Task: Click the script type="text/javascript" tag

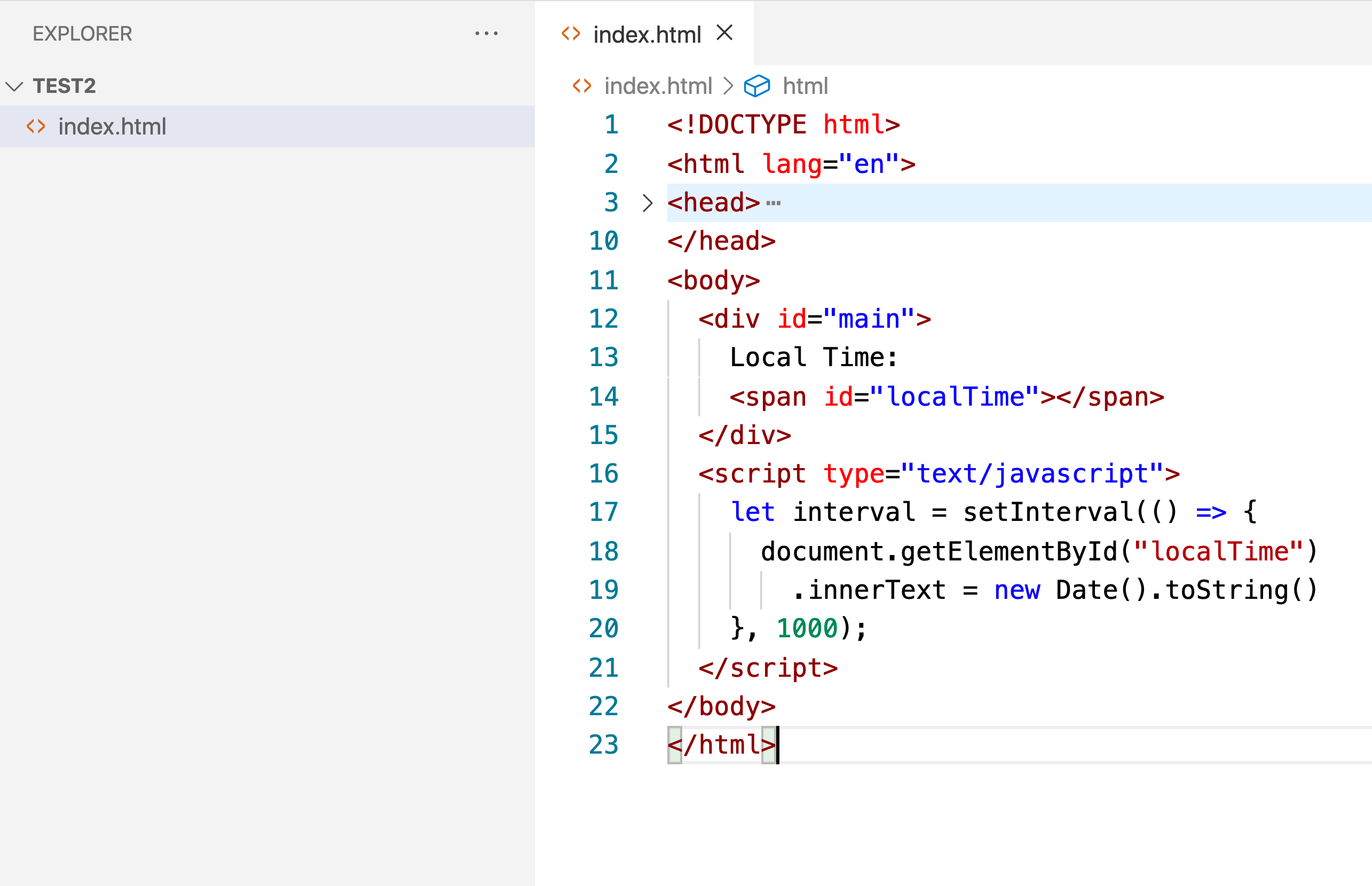Action: coord(939,474)
